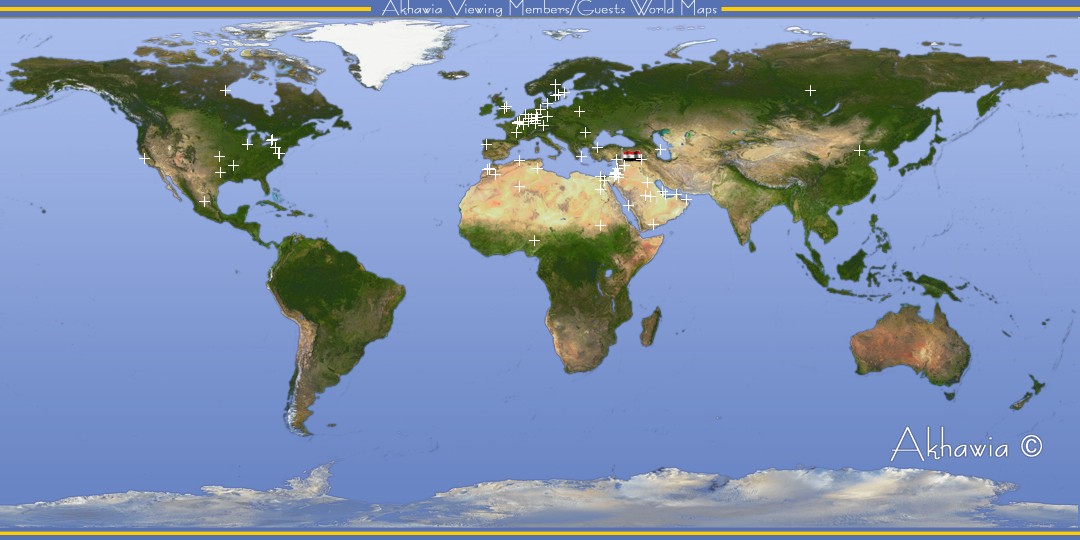Select the cross marker in Ukraine
Screen dimensions: 1080x540
pos(585,132)
